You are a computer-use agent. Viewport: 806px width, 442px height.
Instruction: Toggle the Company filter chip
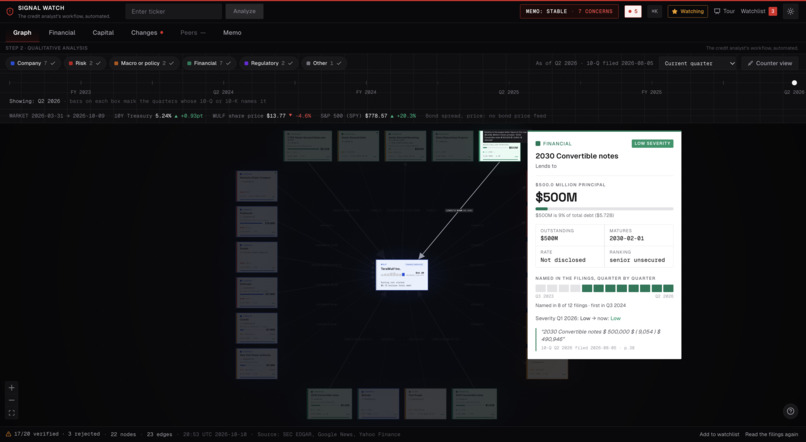pyautogui.click(x=33, y=63)
